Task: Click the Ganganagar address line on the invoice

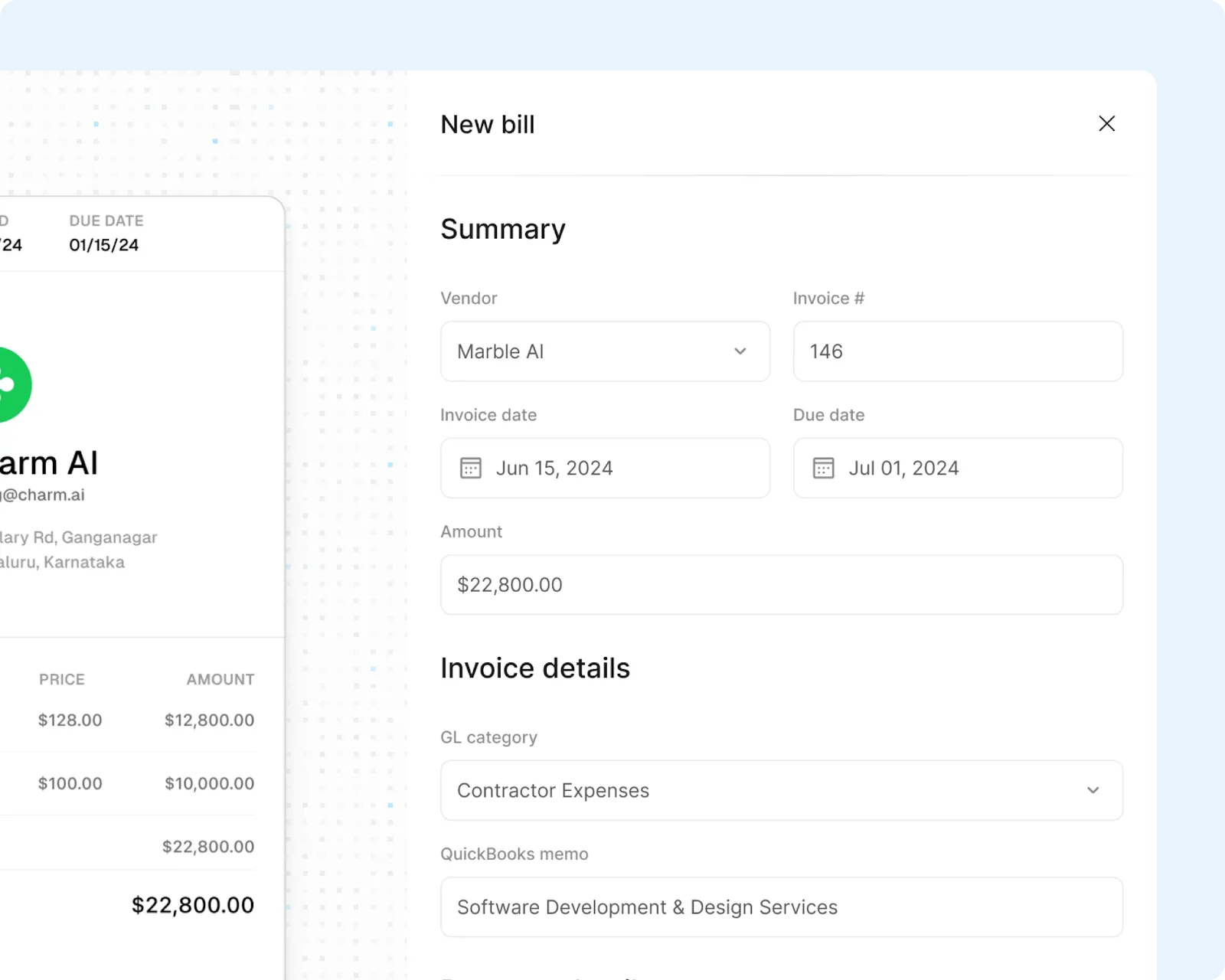Action: [78, 537]
